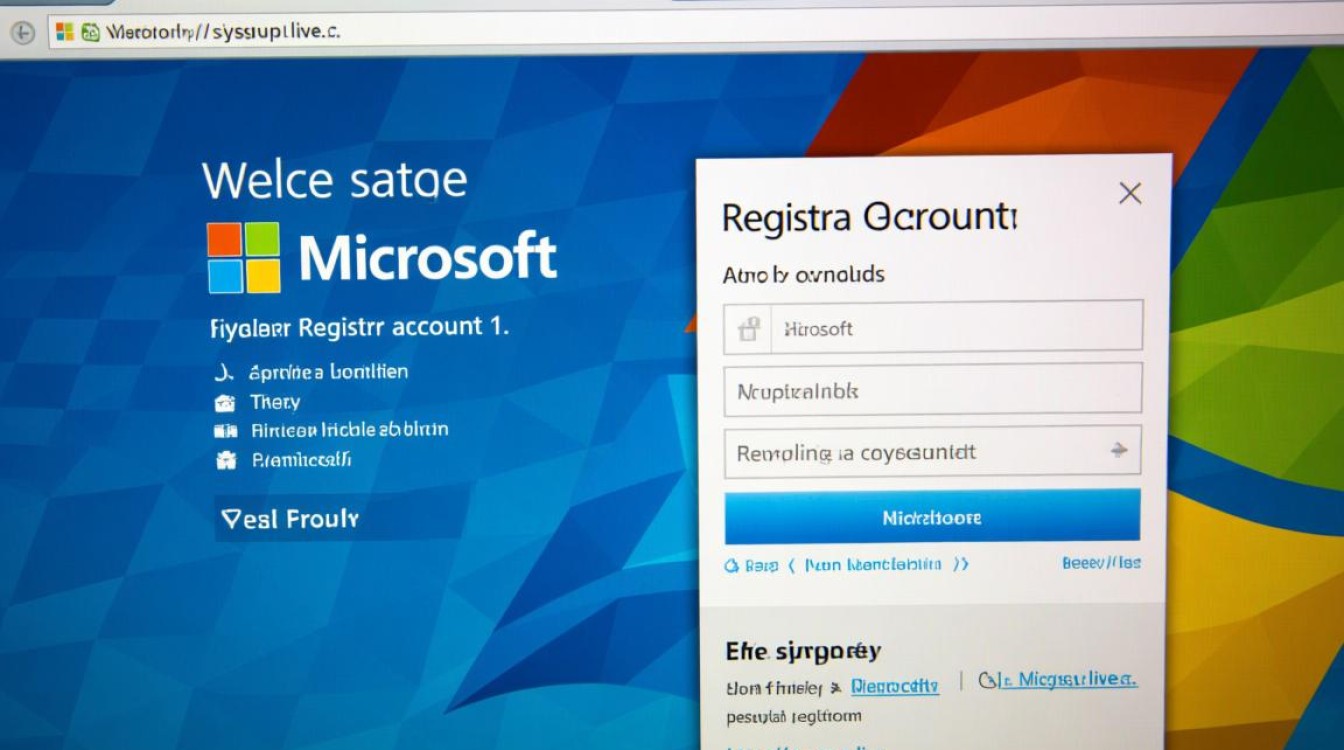Click the blue 'Nickshoore' button
This screenshot has height=750, width=1344.
tap(932, 517)
